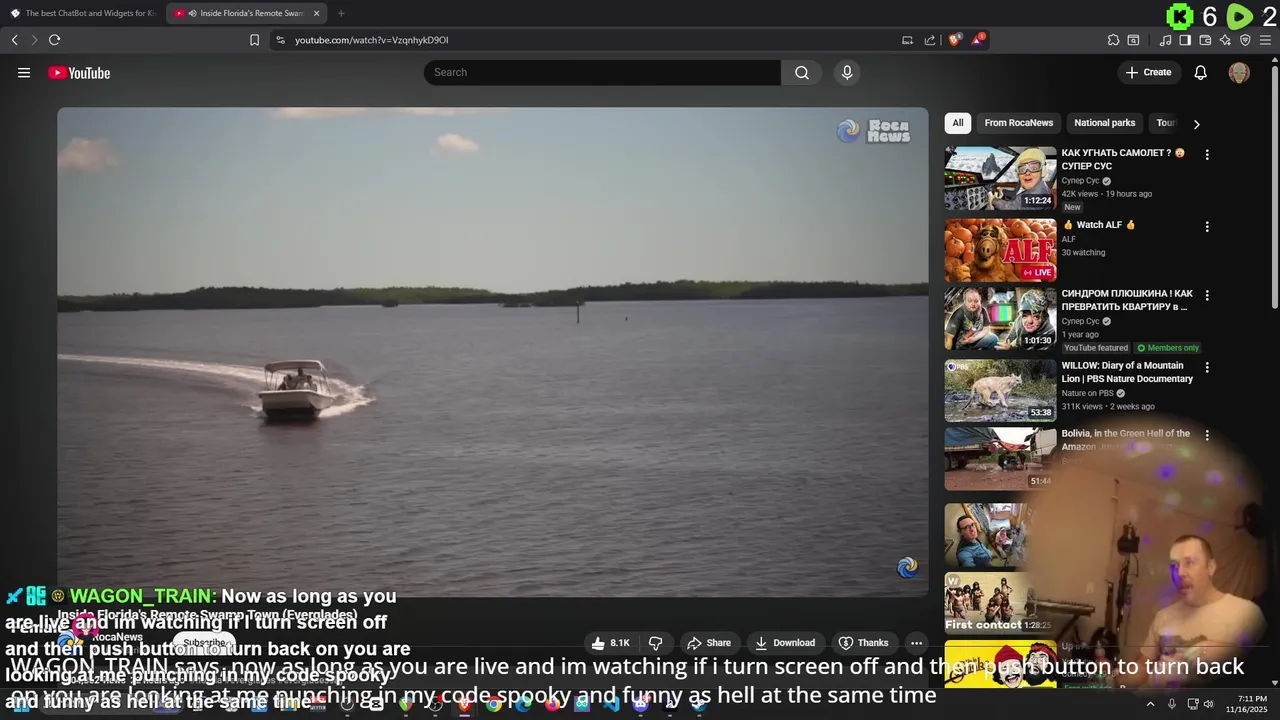Open browser extensions puzzle icon
Viewport: 1280px width, 720px height.
(x=1113, y=40)
